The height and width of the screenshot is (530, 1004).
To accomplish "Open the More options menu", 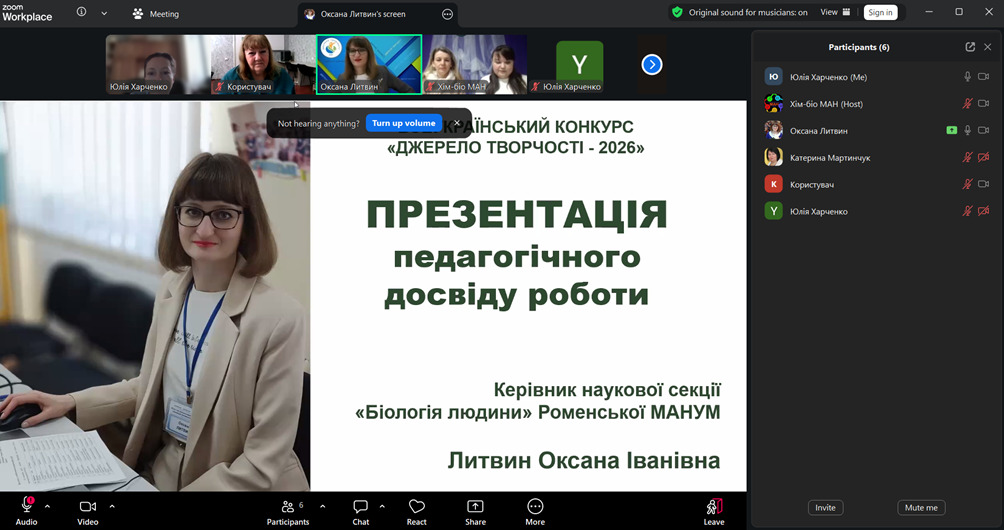I will pos(535,510).
